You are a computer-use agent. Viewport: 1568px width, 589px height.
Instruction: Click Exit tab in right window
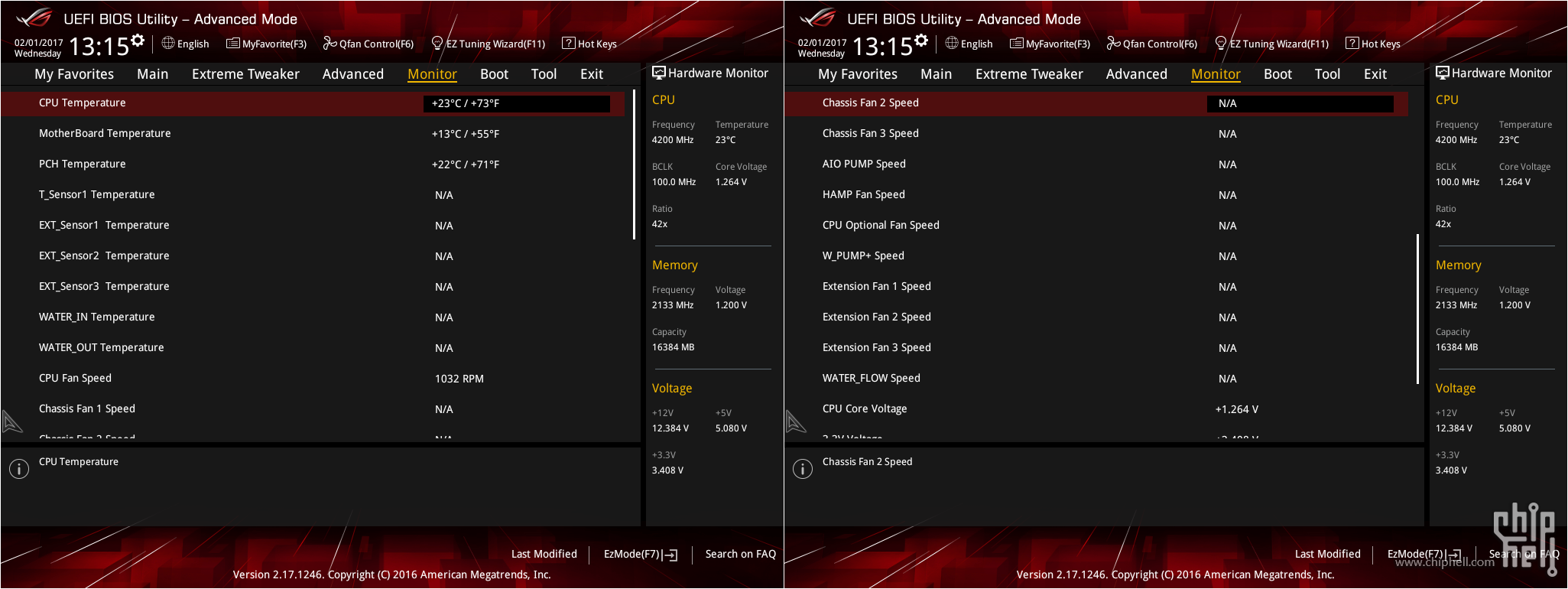(x=1375, y=74)
